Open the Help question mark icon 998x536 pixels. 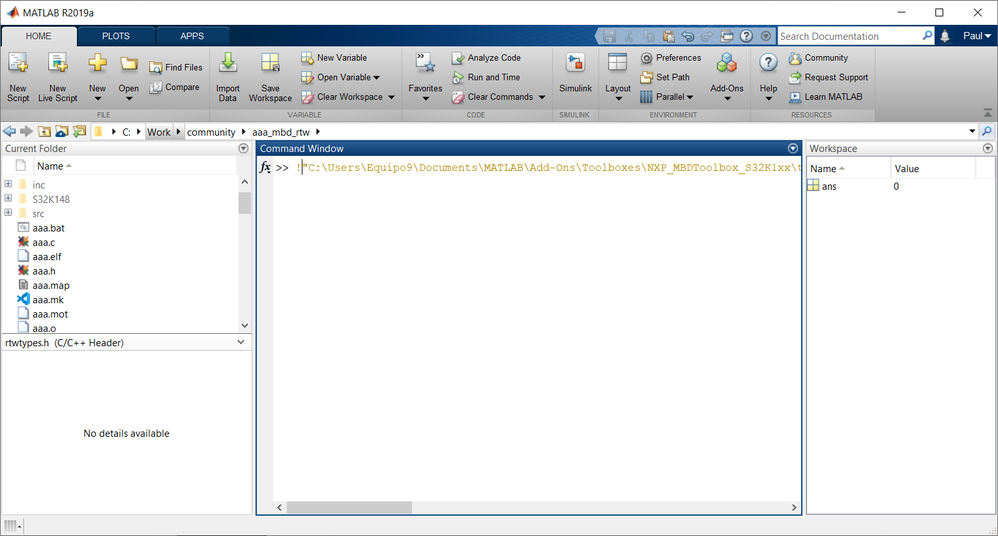[768, 63]
